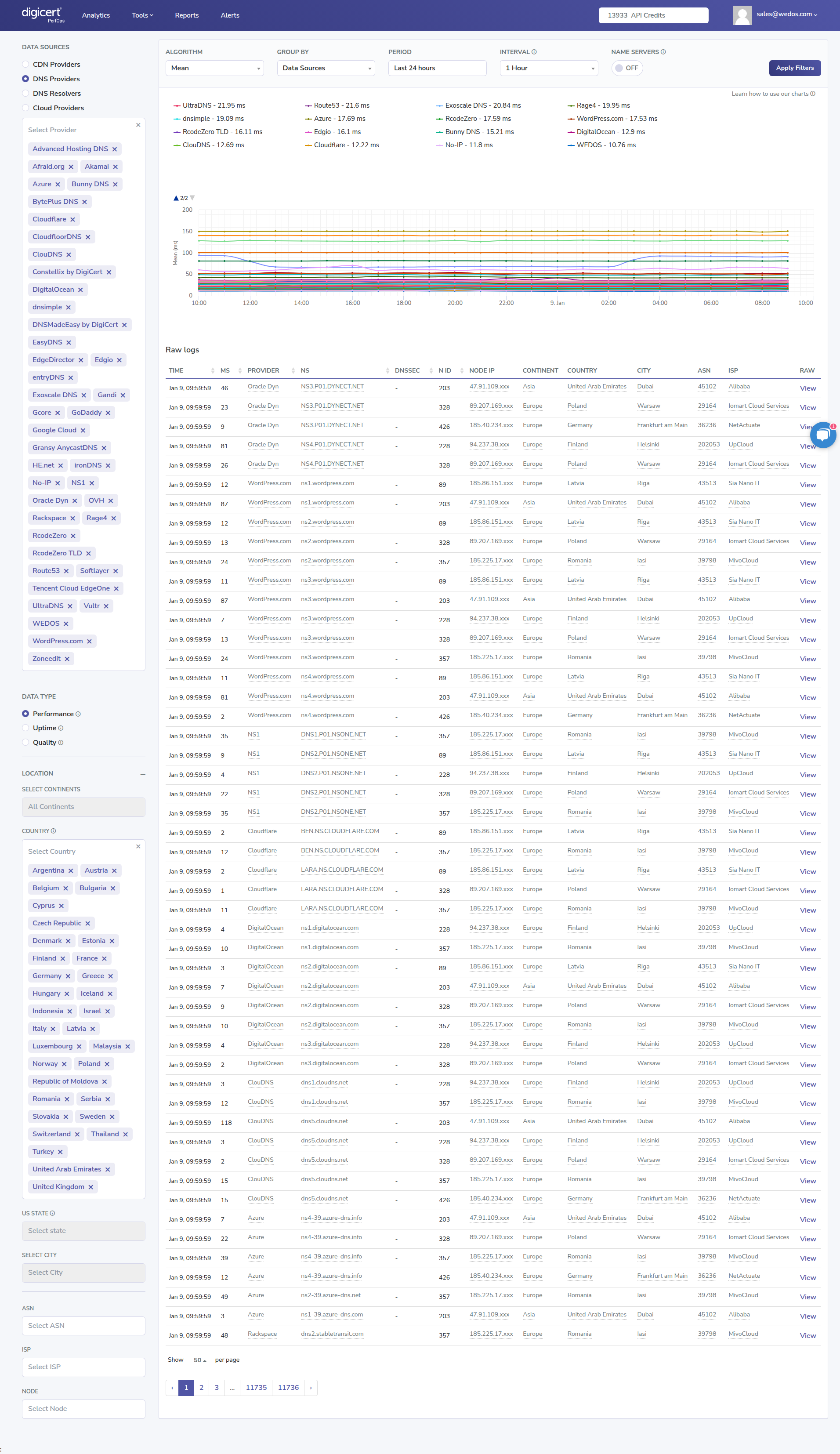Screen dimensions: 840x1454
Task: Collapse the Location section
Action: [142, 774]
